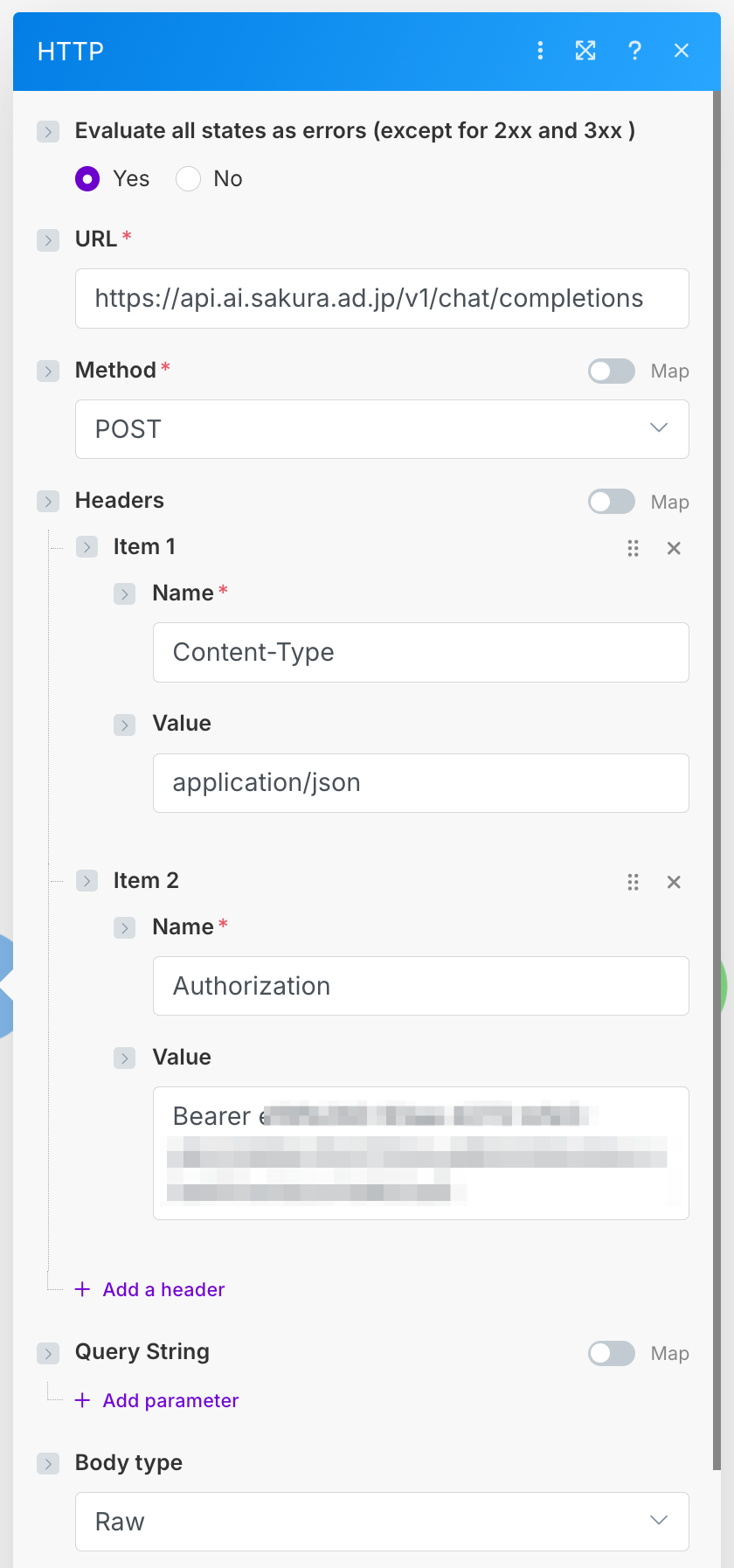This screenshot has width=734, height=1568.
Task: Open the Method dropdown showing POST
Action: point(382,429)
